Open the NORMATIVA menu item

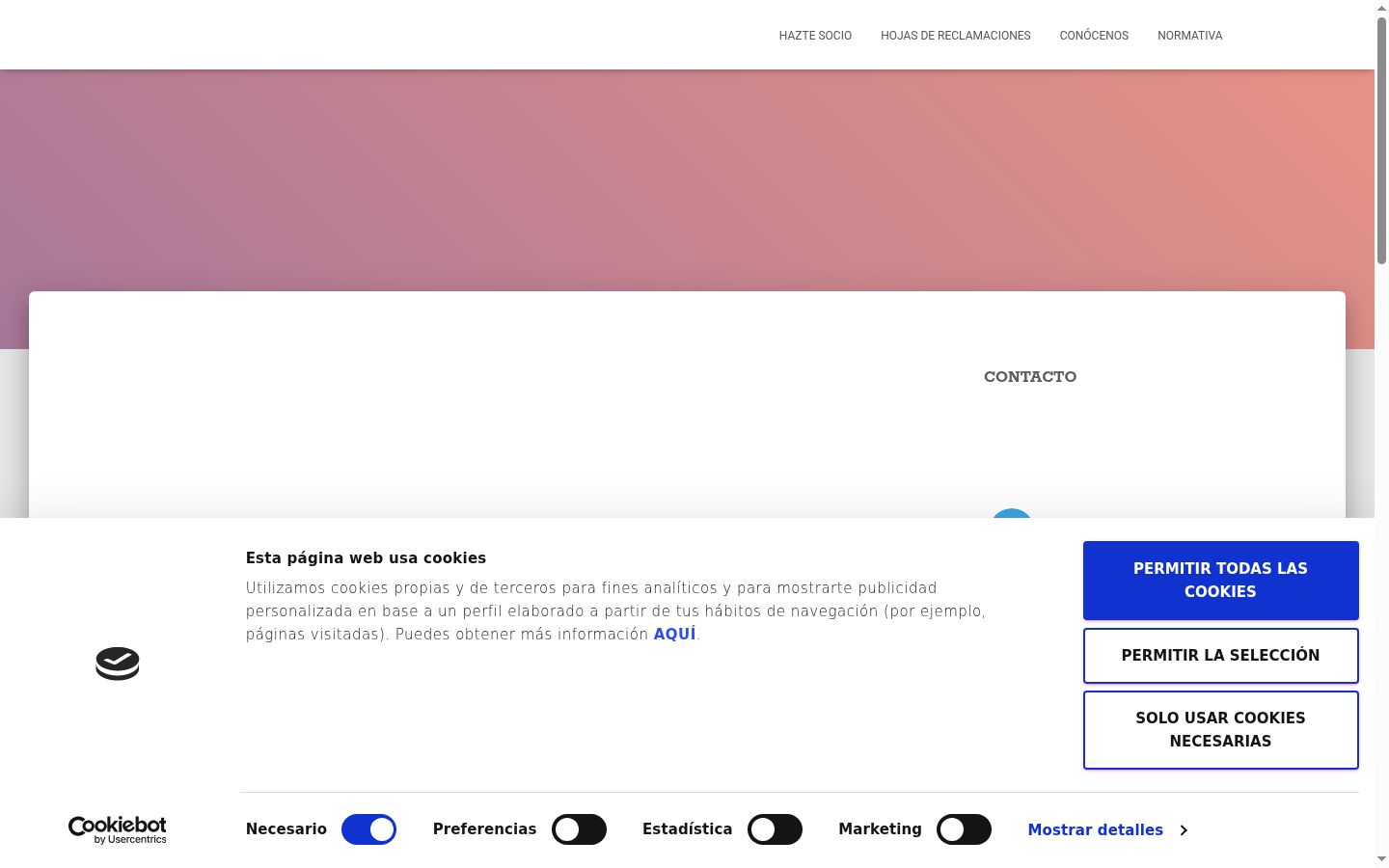click(1189, 36)
